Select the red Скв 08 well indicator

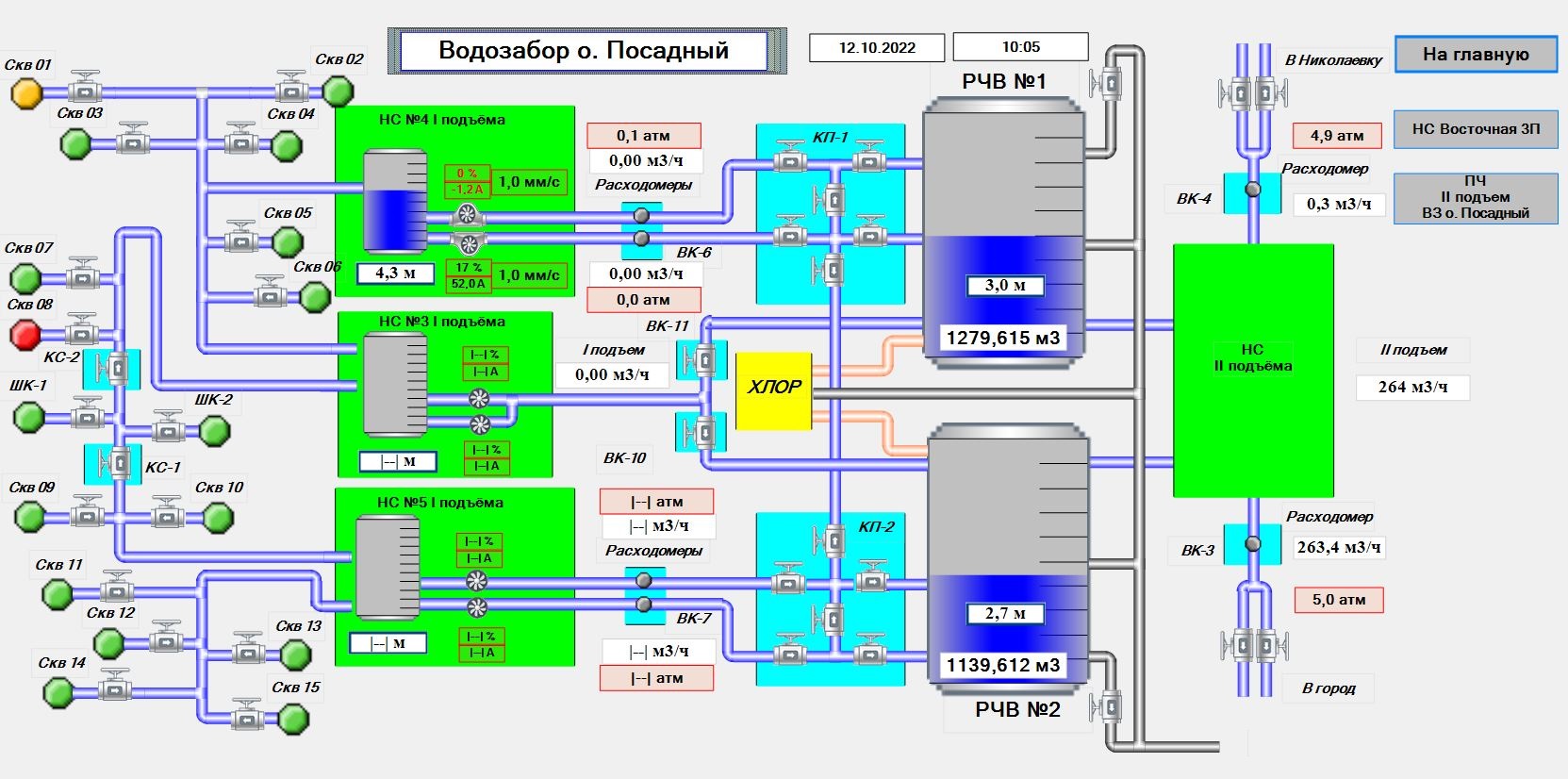pos(25,334)
